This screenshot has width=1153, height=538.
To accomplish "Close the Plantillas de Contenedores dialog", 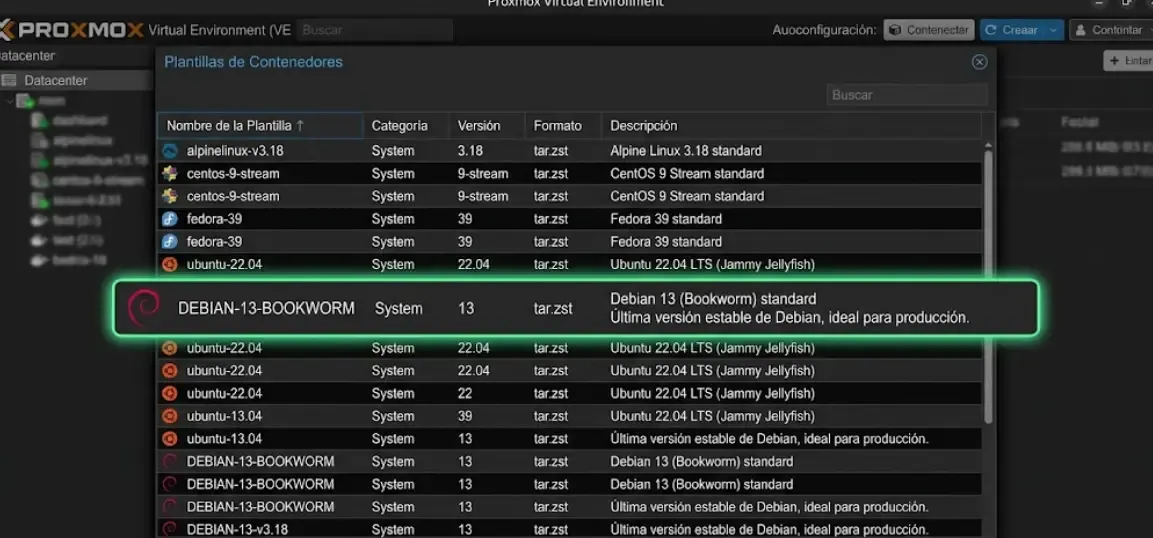I will (979, 62).
